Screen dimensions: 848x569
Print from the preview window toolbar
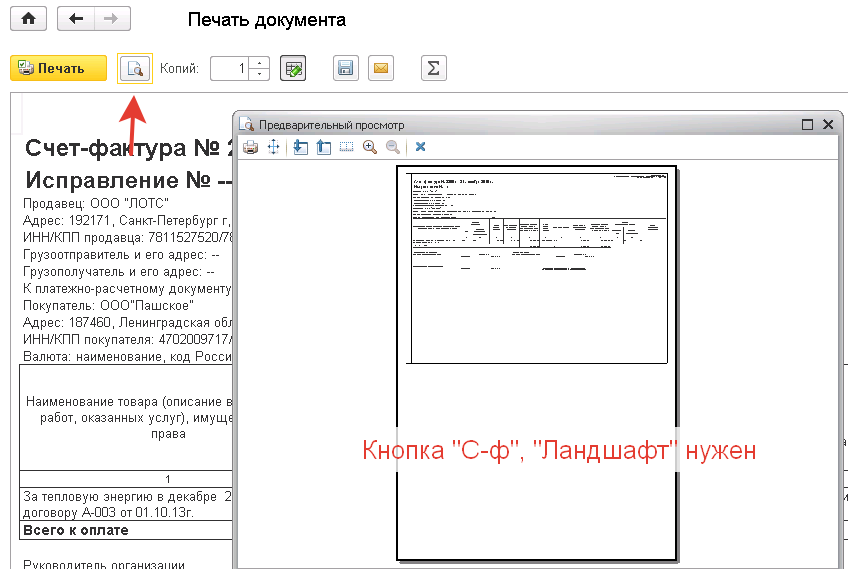(251, 147)
